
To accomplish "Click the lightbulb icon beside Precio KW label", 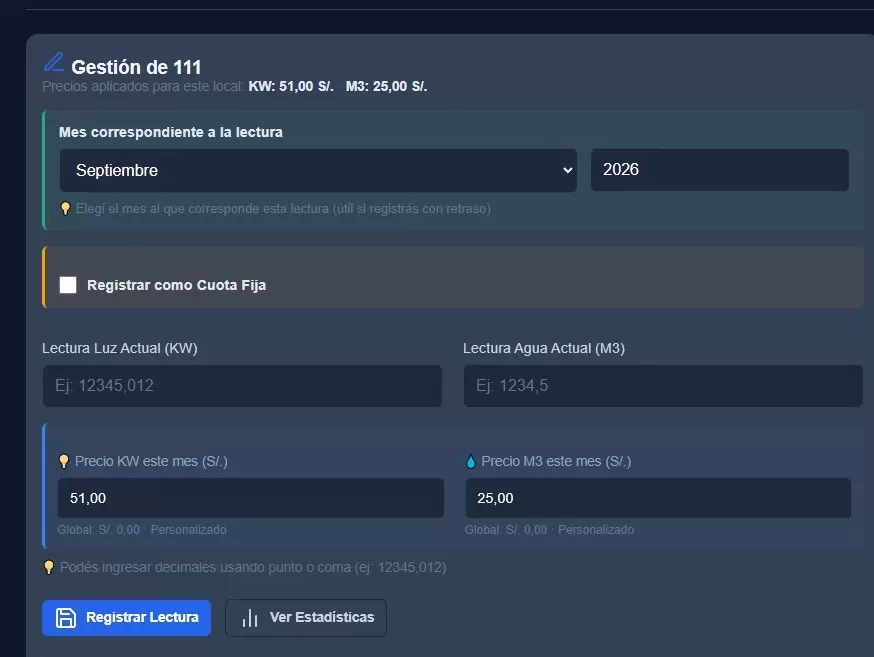I will click(64, 461).
